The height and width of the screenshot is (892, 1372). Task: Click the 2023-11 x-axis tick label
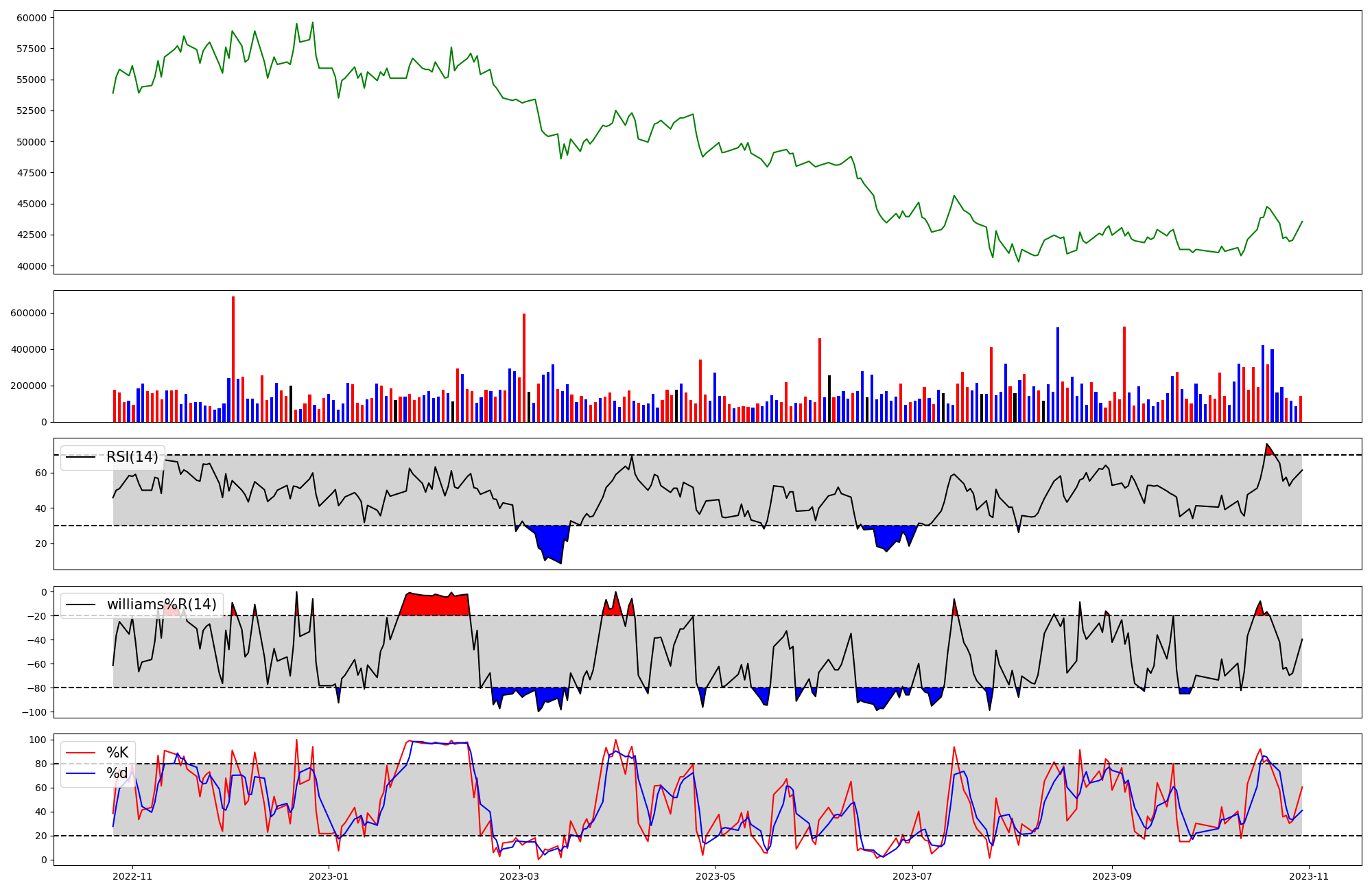pos(1310,876)
